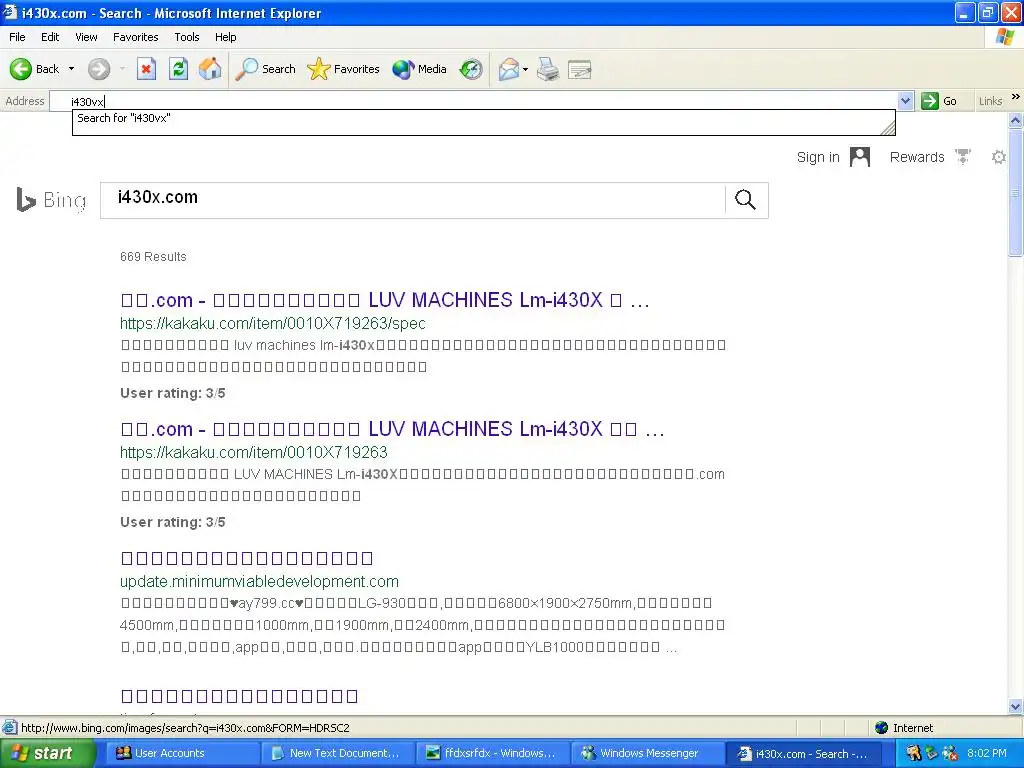Image resolution: width=1024 pixels, height=768 pixels.
Task: Open the Back button history dropdown arrow
Action: coord(71,69)
